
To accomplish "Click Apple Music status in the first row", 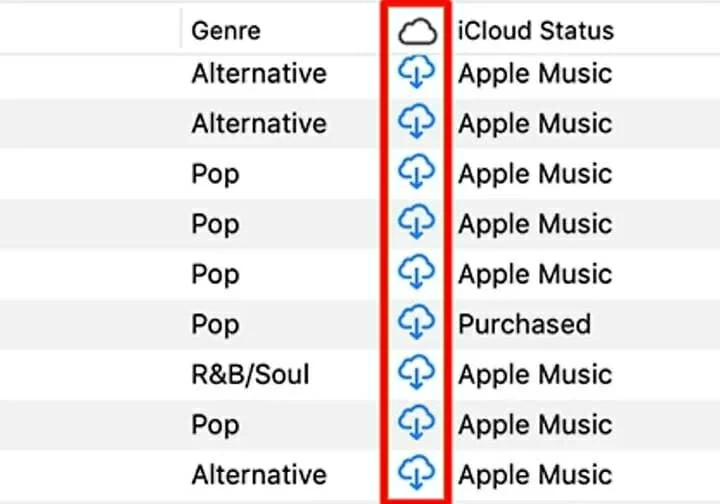I will [535, 74].
